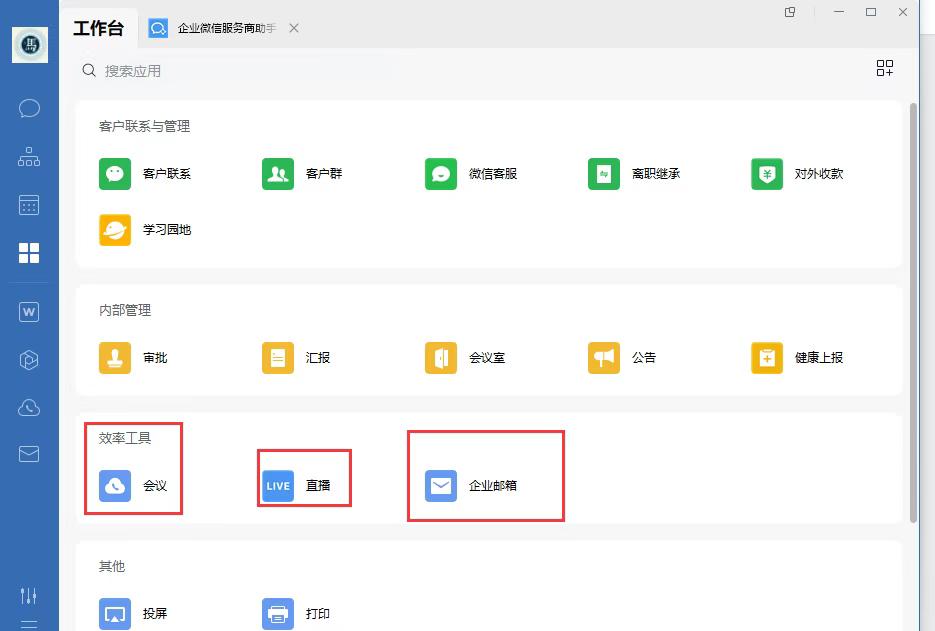Open the 审批 approval app
The height and width of the screenshot is (631, 935).
[116, 357]
